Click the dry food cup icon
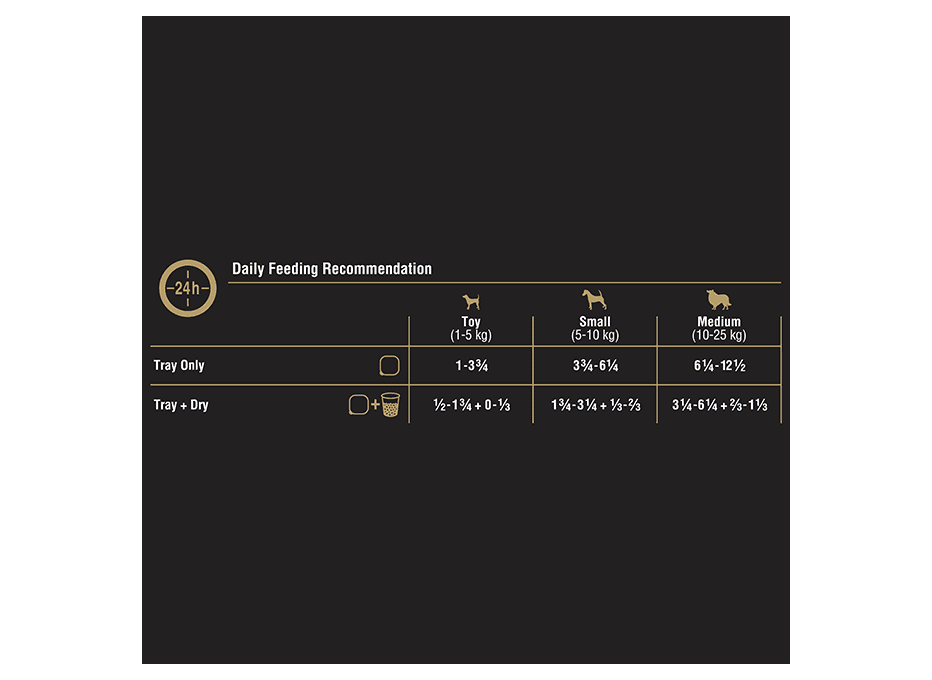 point(391,405)
